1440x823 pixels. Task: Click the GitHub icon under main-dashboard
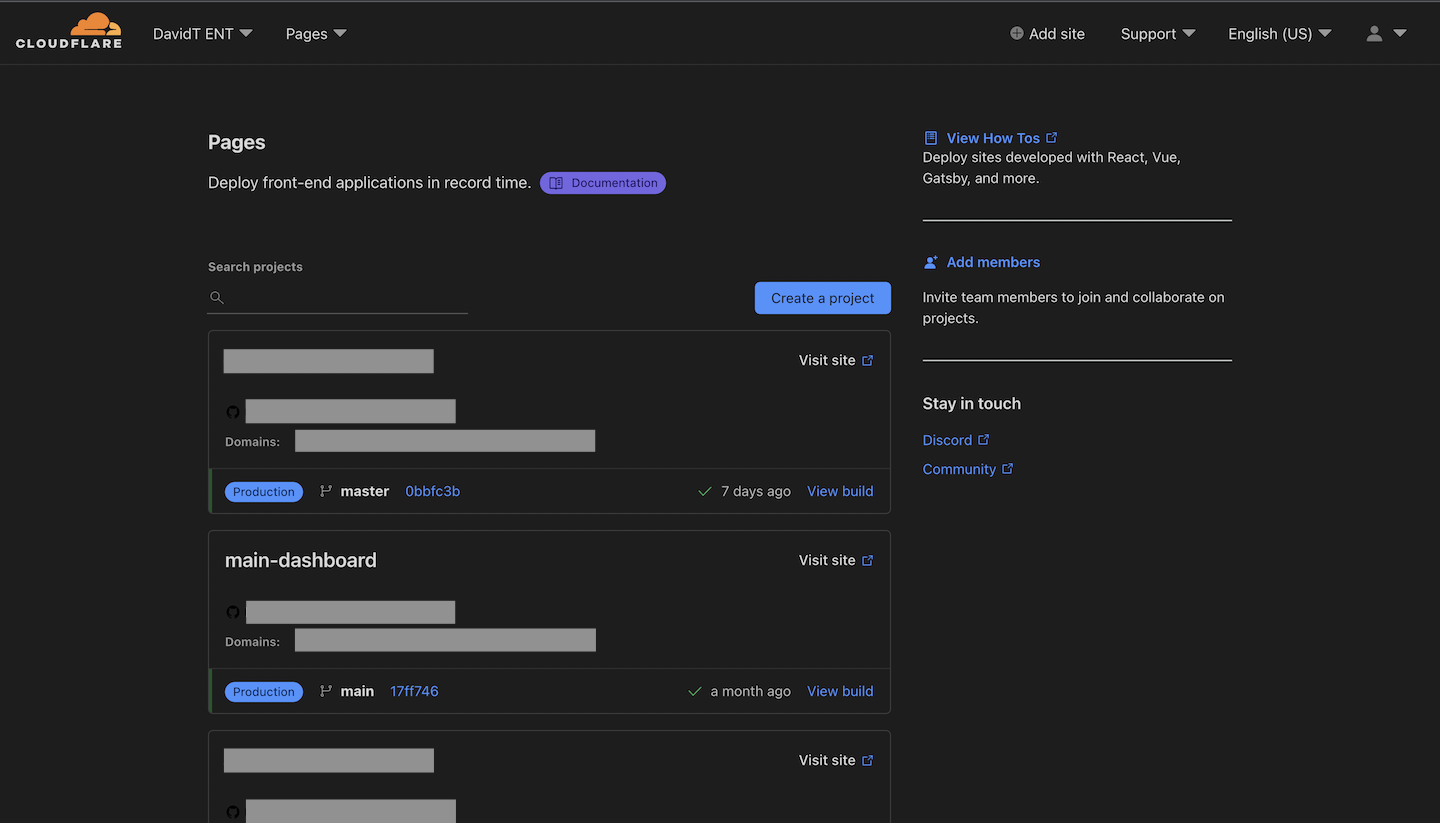coord(233,612)
